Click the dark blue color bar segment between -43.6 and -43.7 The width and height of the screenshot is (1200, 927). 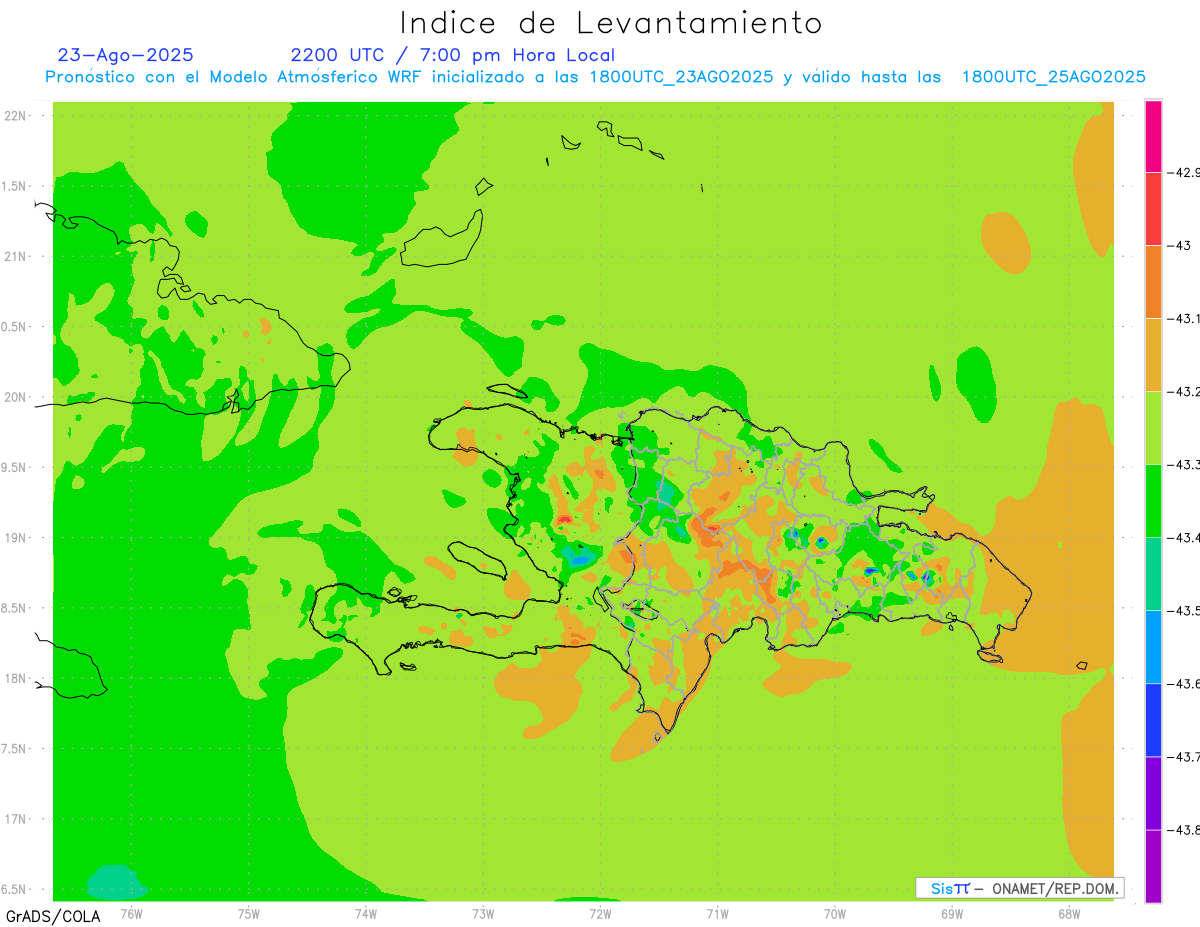tap(1153, 719)
